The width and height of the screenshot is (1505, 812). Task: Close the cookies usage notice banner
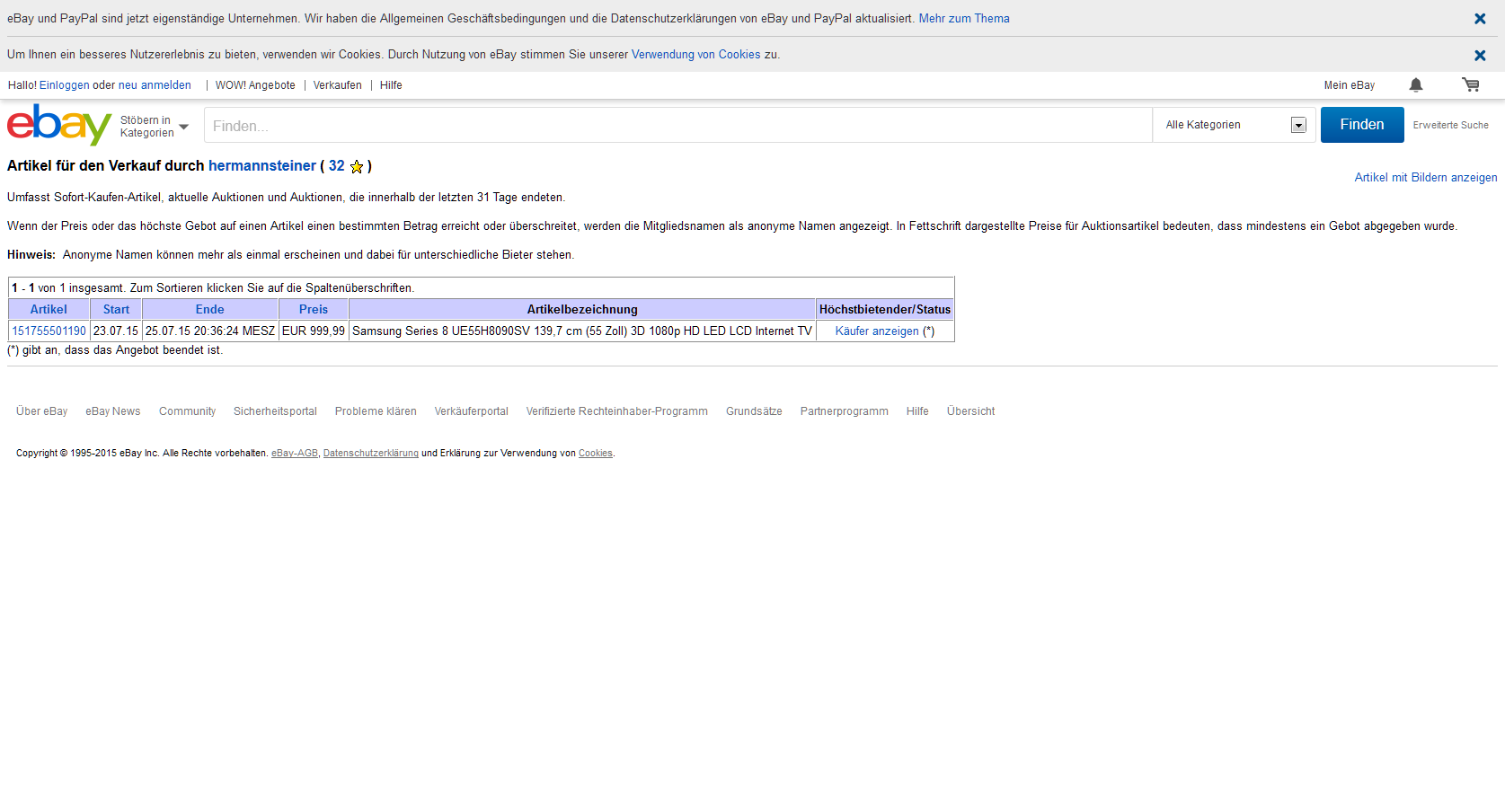click(1480, 56)
